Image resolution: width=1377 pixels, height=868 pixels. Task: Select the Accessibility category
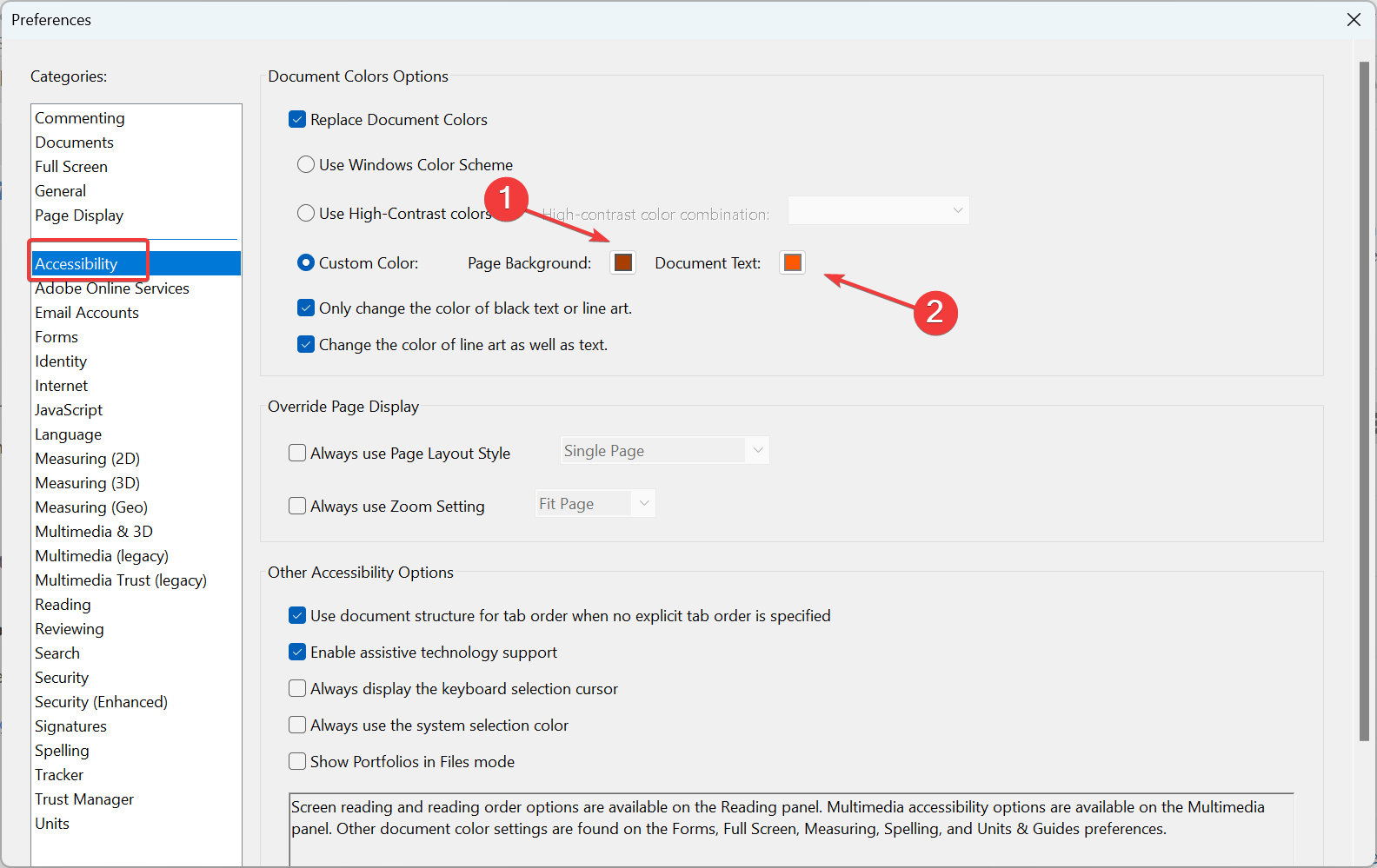pos(136,263)
